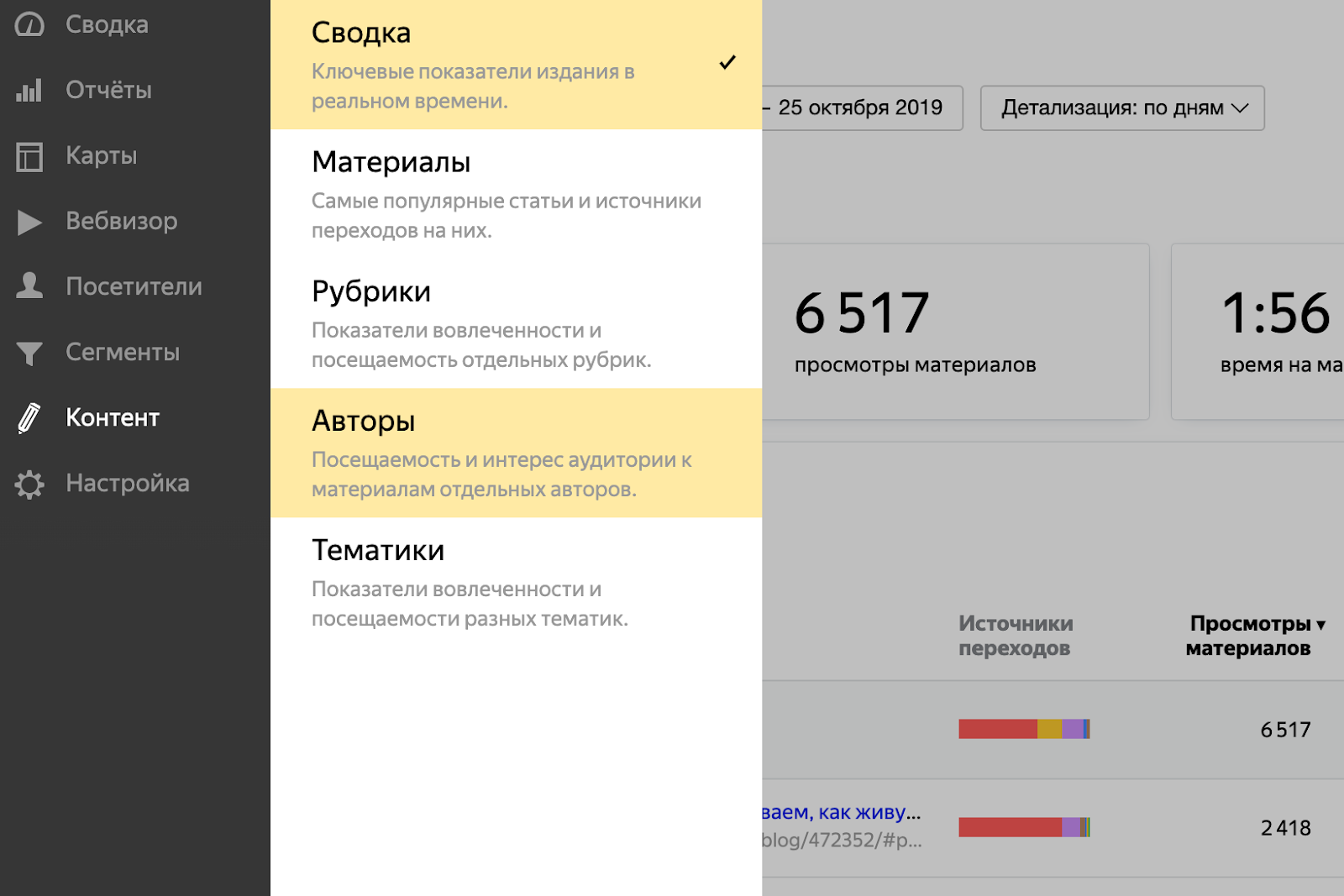Image resolution: width=1344 pixels, height=896 pixels.
Task: Open Авторы report from the menu
Action: (363, 420)
